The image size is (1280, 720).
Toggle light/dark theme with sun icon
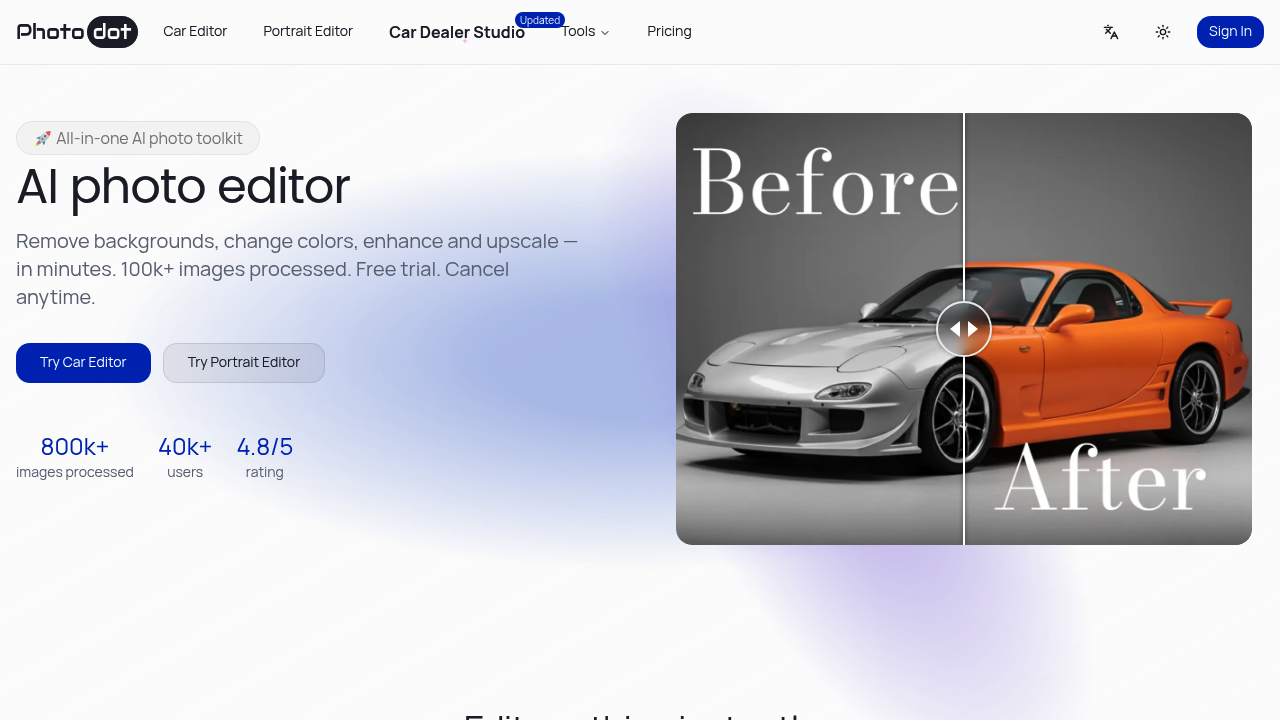click(1163, 32)
